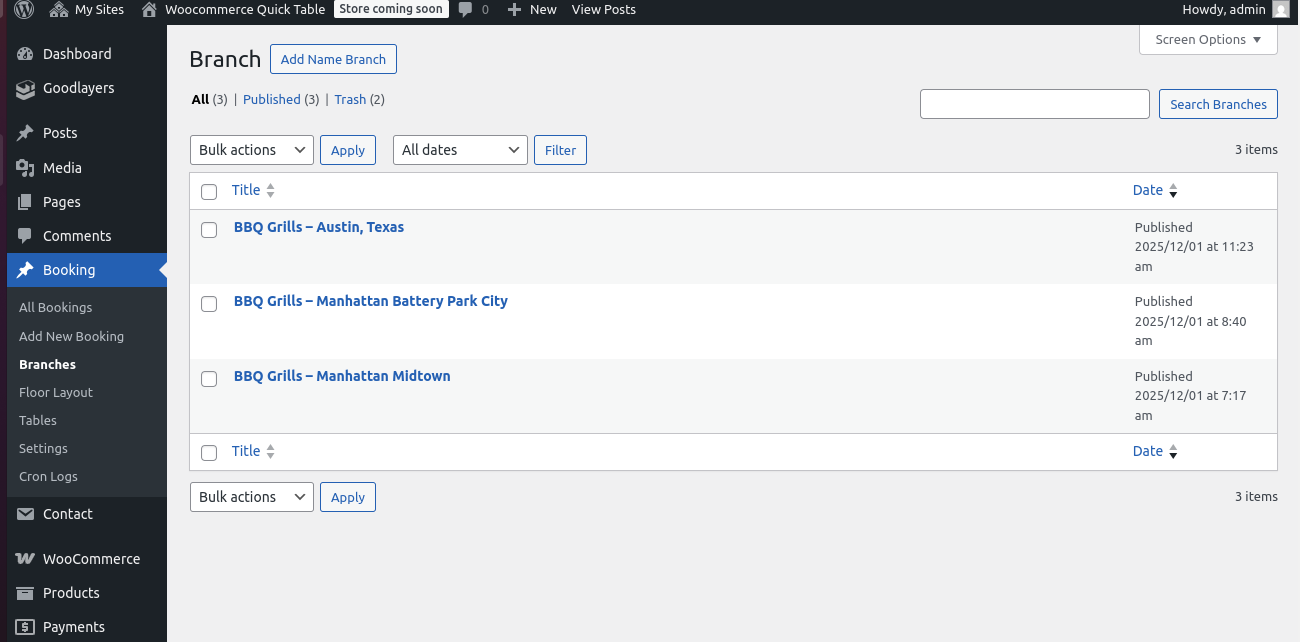Open the comments bubble icon in admin bar
Screen dimensions: 1300x642
(x=466, y=10)
